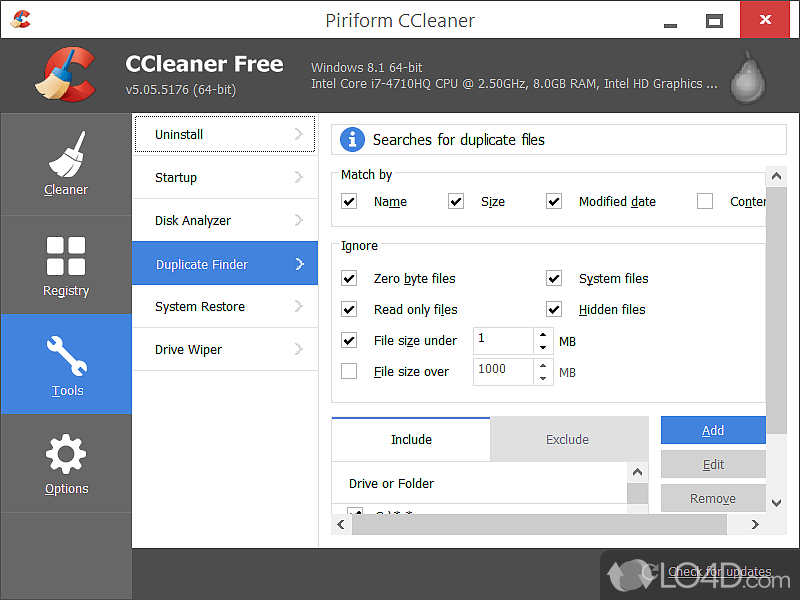Image resolution: width=800 pixels, height=600 pixels.
Task: Toggle the Match by Name checkbox
Action: [x=349, y=201]
